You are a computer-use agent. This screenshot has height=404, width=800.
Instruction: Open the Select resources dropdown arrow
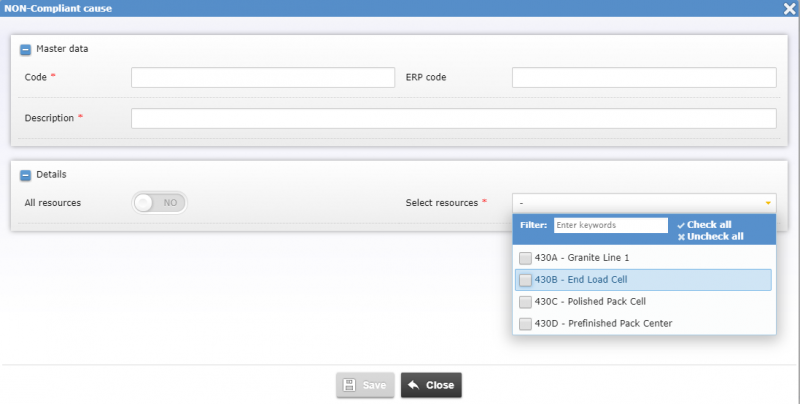pos(768,203)
